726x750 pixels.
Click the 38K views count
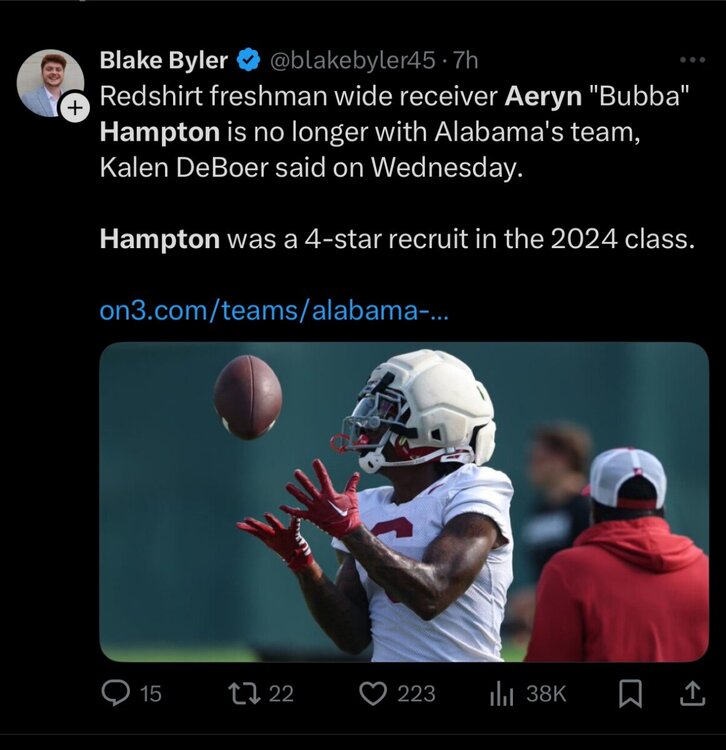[x=546, y=693]
